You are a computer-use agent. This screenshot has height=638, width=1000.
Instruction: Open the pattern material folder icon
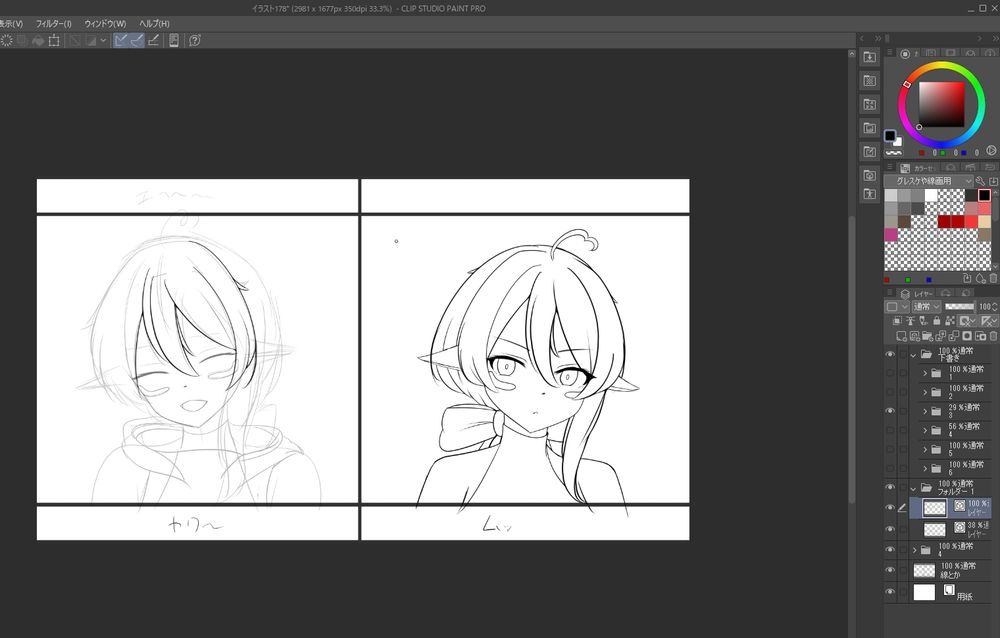[x=869, y=81]
